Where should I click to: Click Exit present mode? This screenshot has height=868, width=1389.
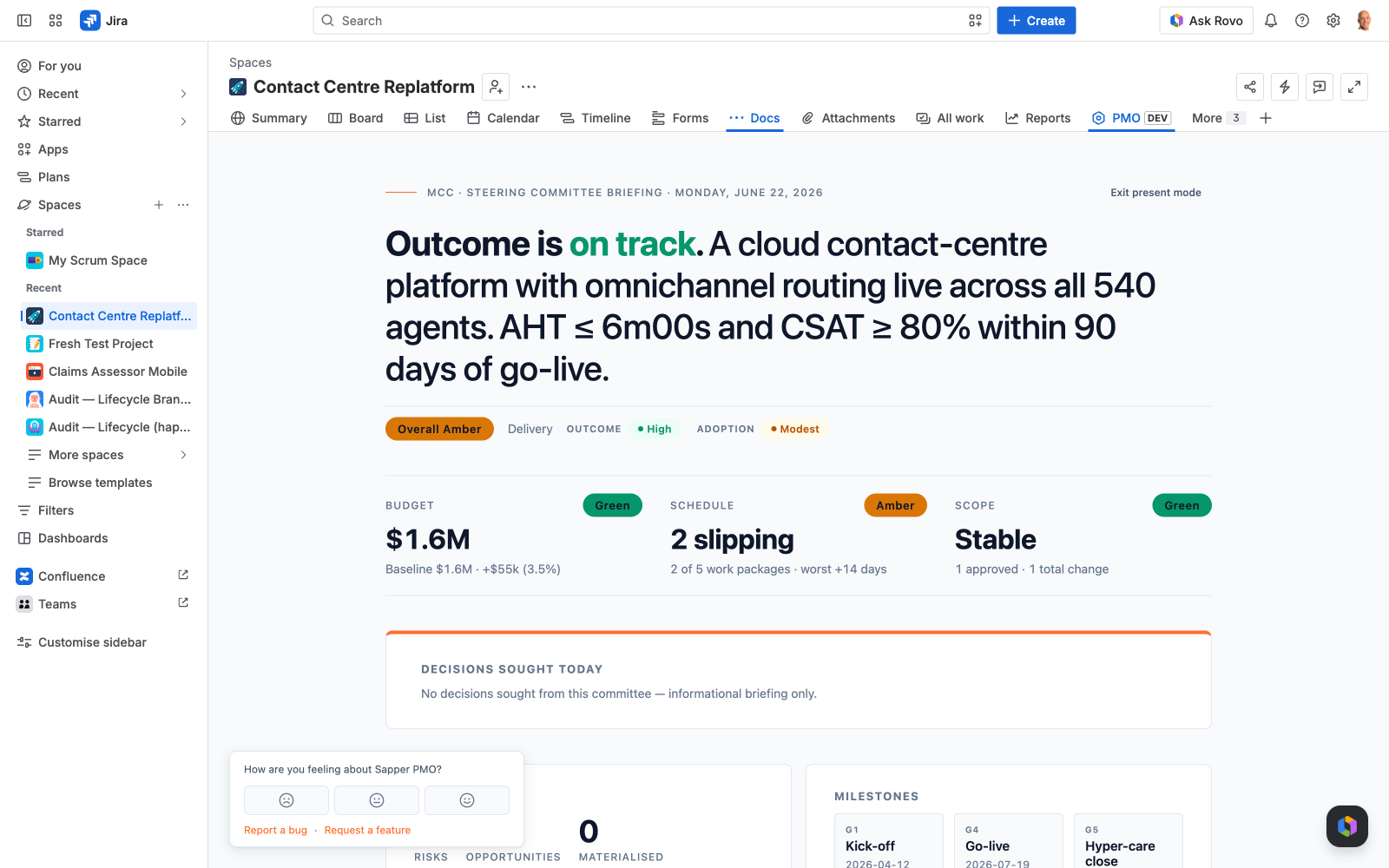point(1155,193)
